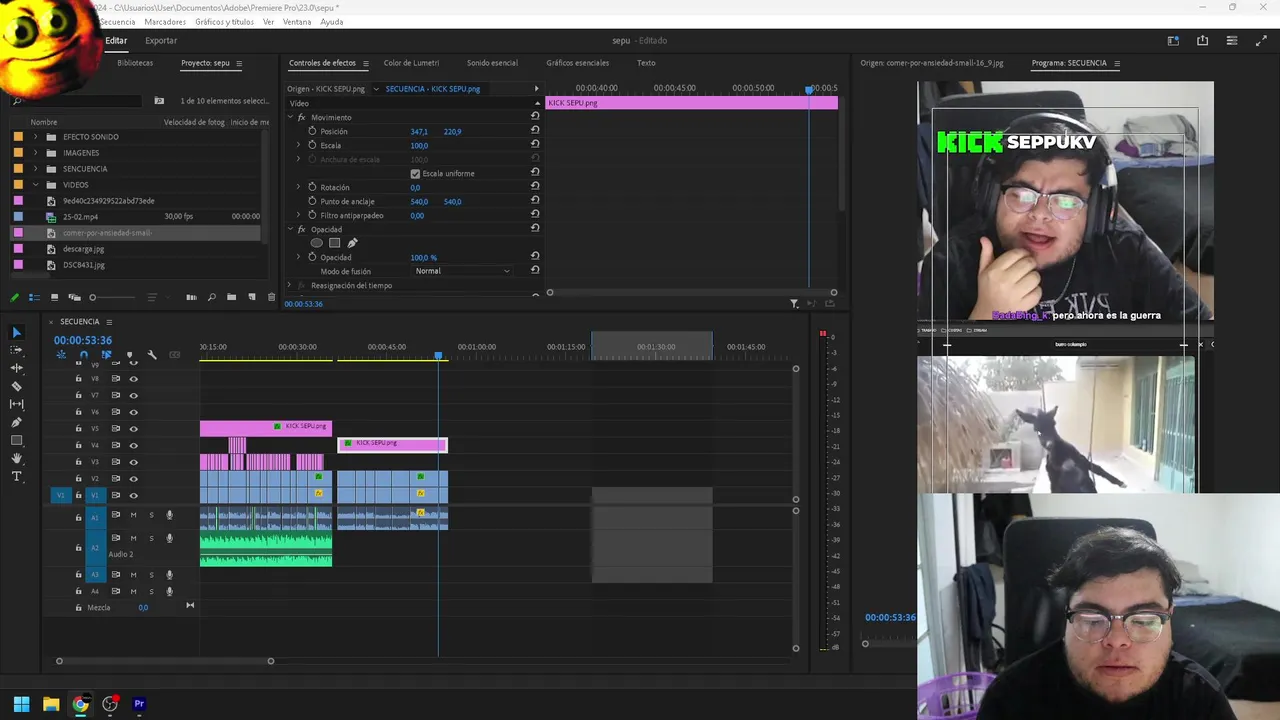Collapse the Movimiento effect group
Screen dimensions: 1280x720
point(290,117)
